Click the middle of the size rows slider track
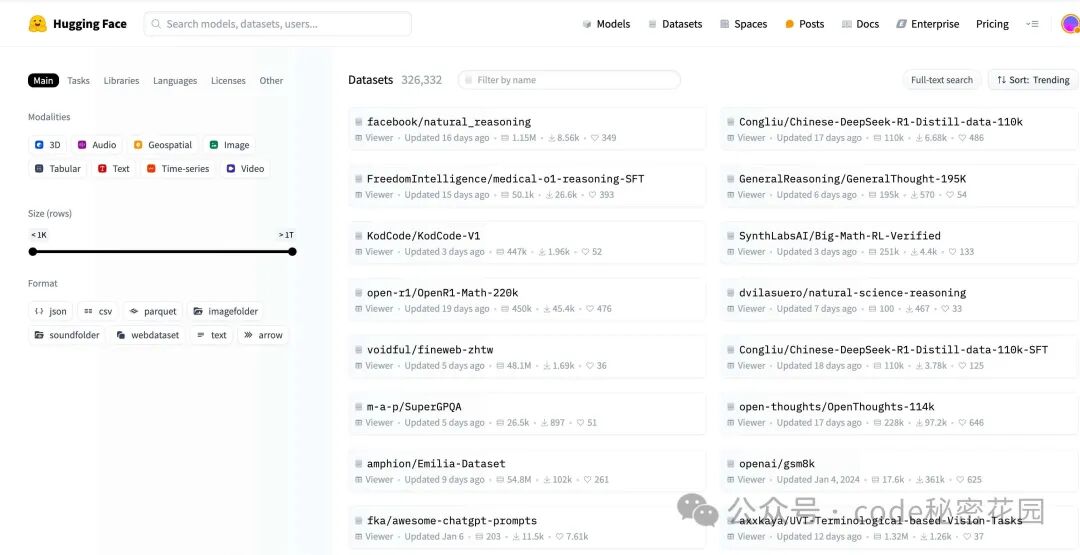The image size is (1080, 555). click(163, 252)
